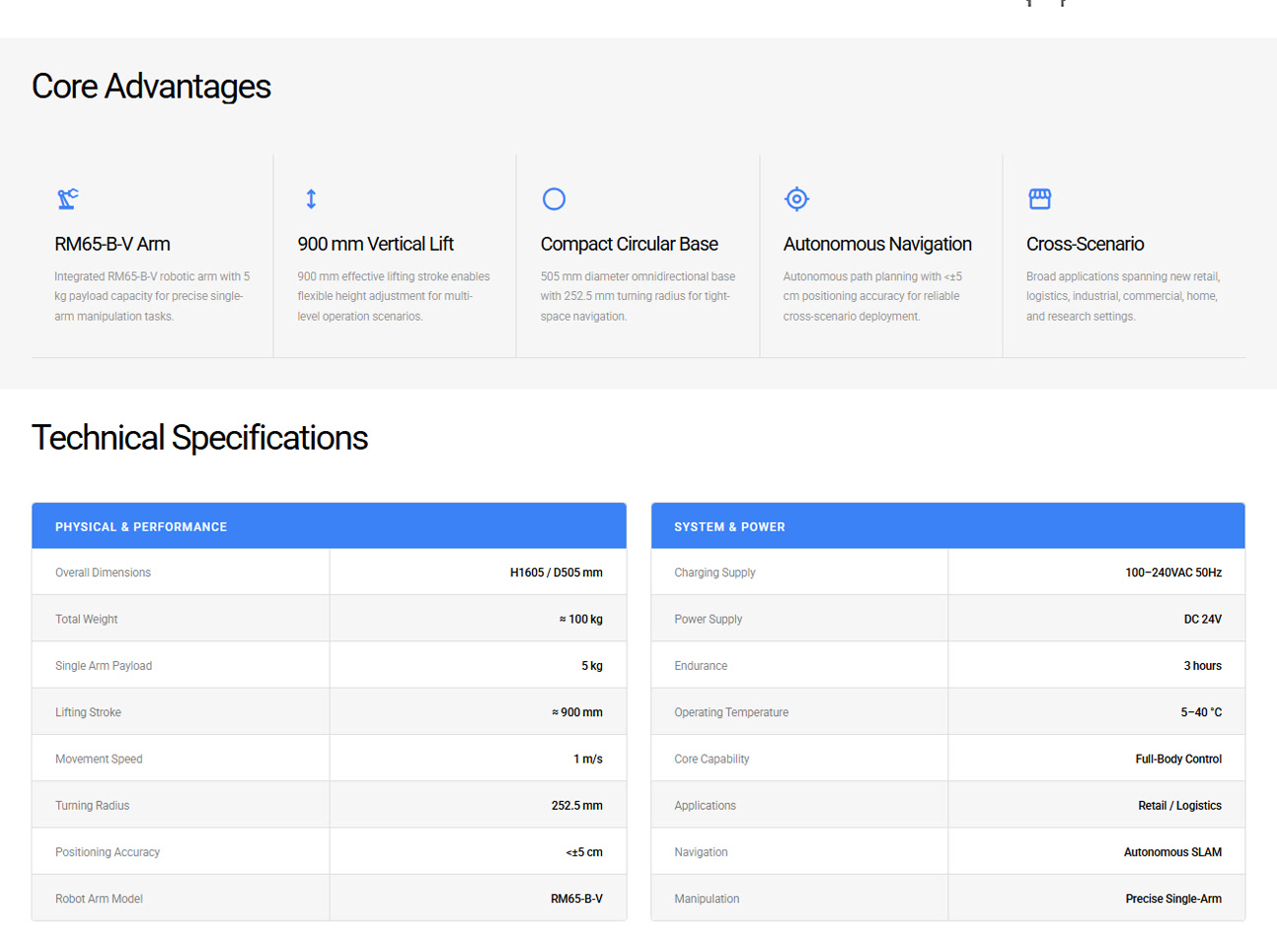Click the Positioning Accuracy label
The image size is (1277, 952).
point(108,852)
